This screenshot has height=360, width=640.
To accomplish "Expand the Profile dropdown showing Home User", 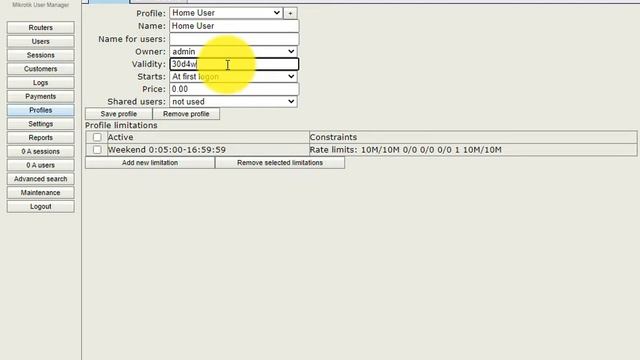I will [226, 13].
